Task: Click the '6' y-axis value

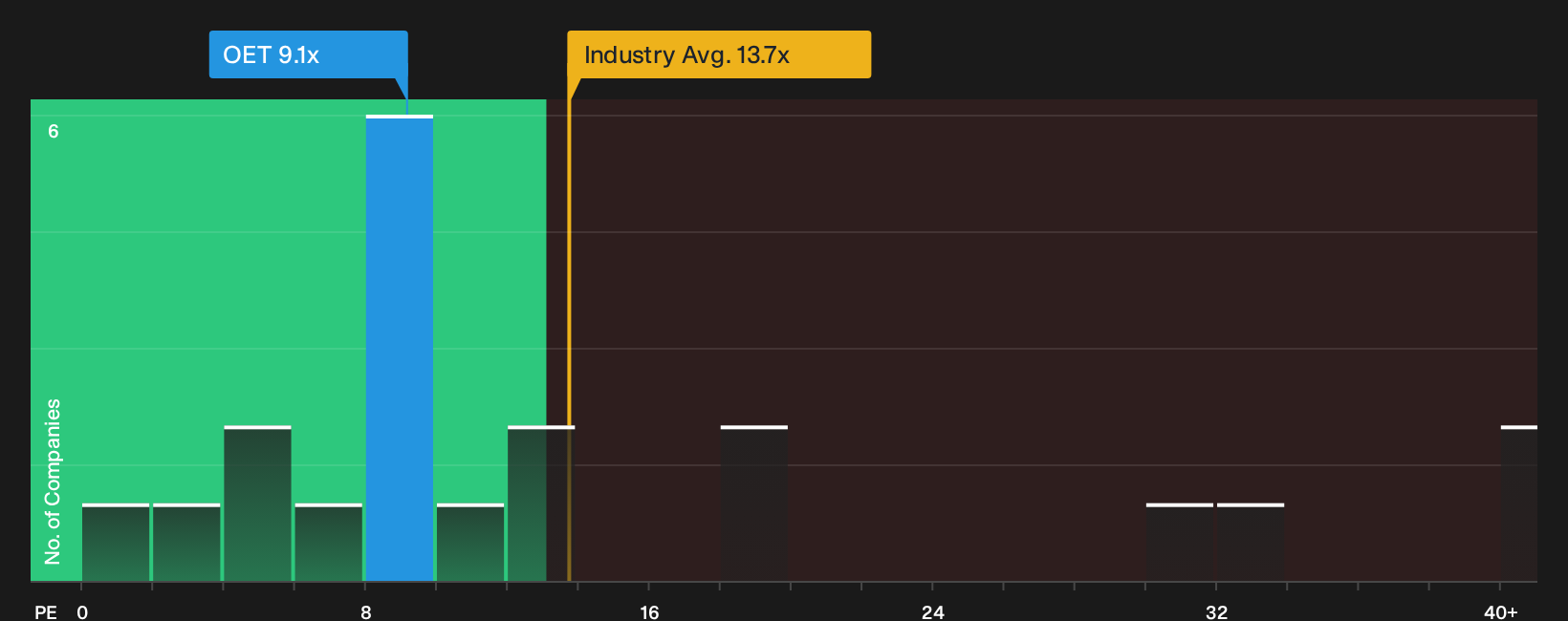Action: click(x=54, y=132)
